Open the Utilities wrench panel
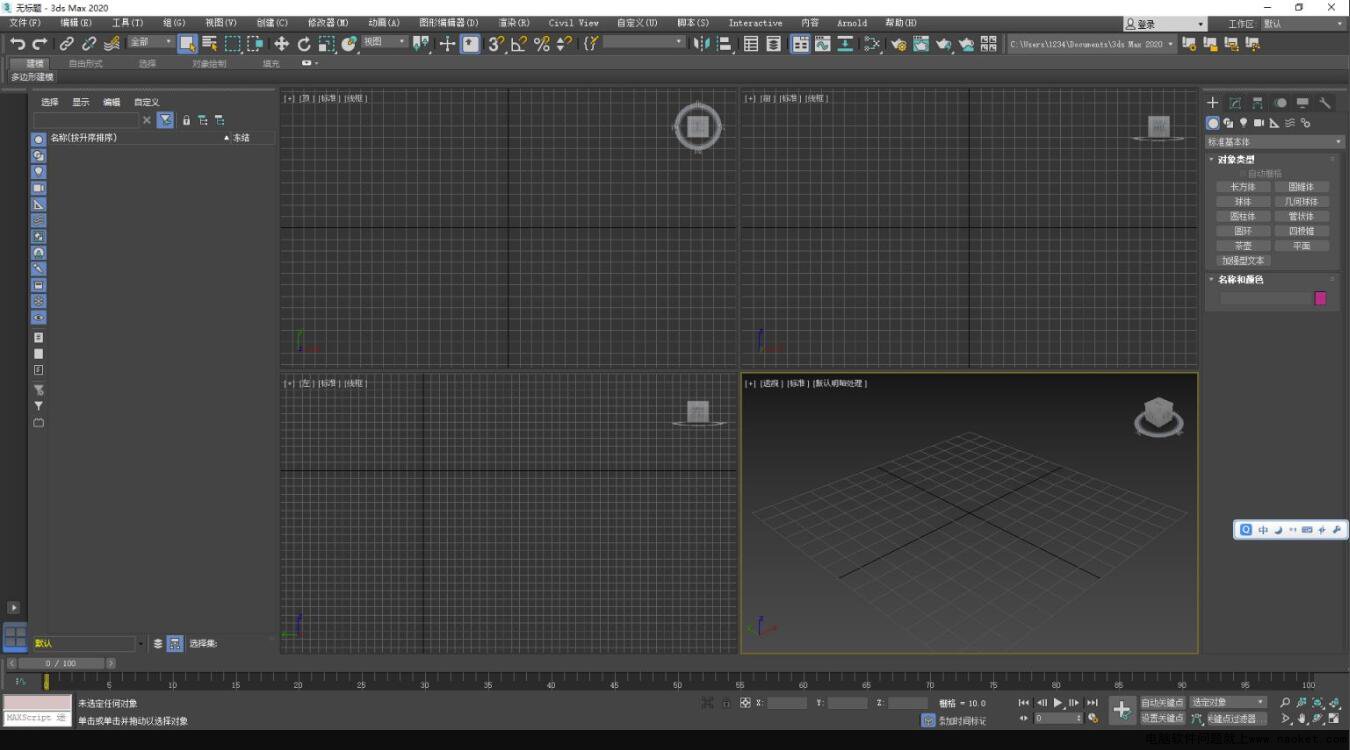1350x750 pixels. pyautogui.click(x=1325, y=103)
